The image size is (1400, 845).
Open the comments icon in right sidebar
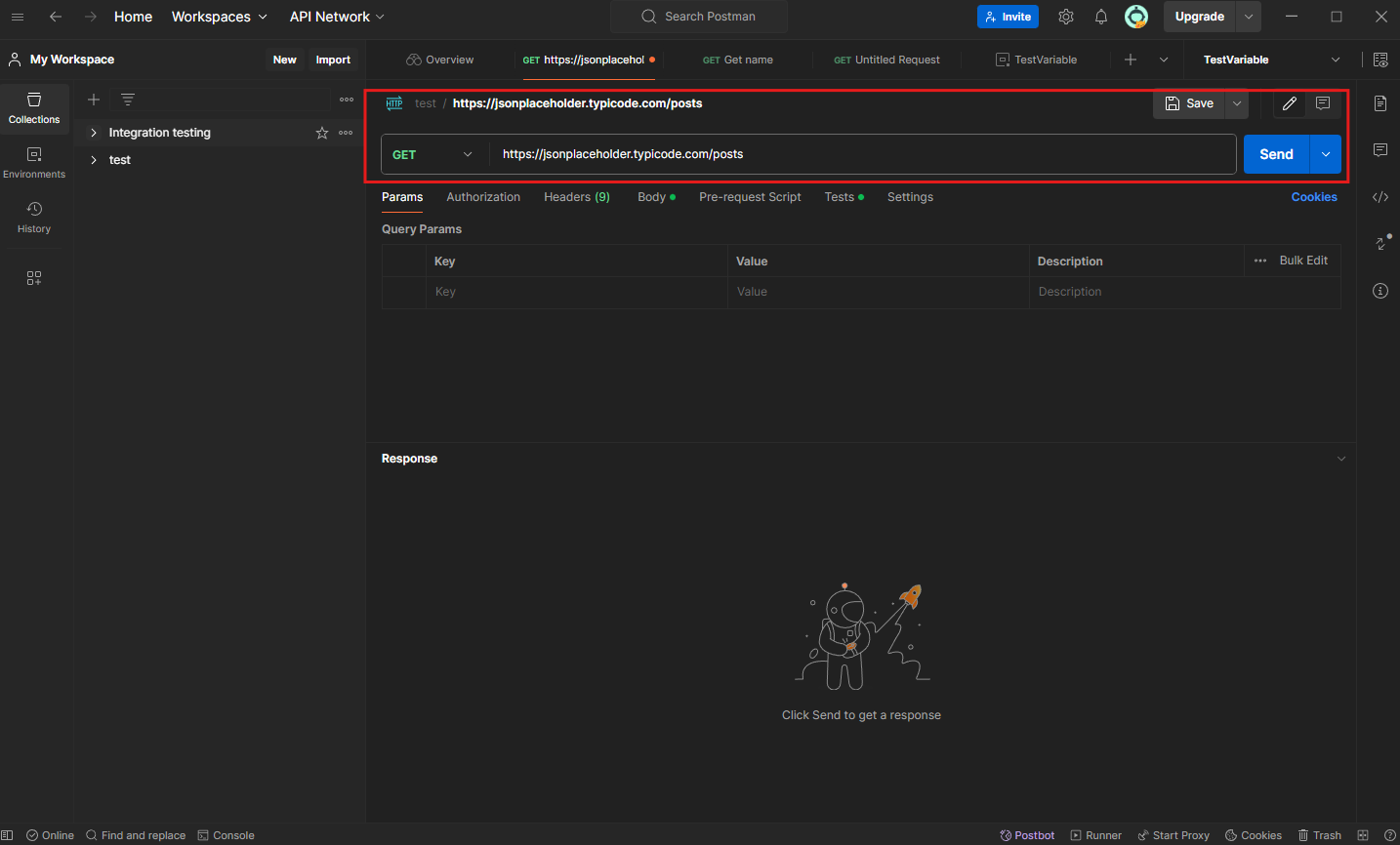point(1380,149)
